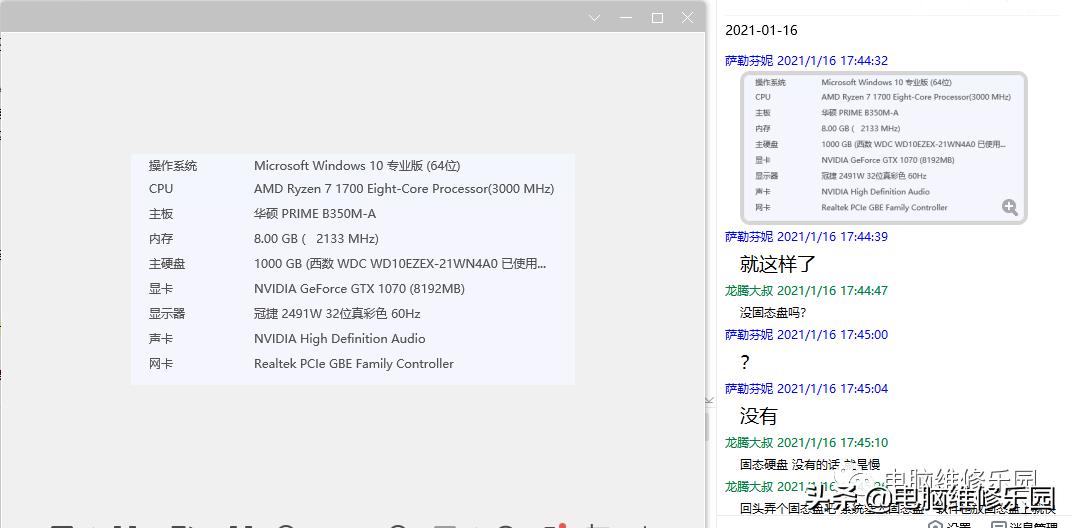Screen dimensions: 1072x528
Task: Click sender line 龙腾大叔 2021/1/16 17:45:10
Action: [x=806, y=443]
